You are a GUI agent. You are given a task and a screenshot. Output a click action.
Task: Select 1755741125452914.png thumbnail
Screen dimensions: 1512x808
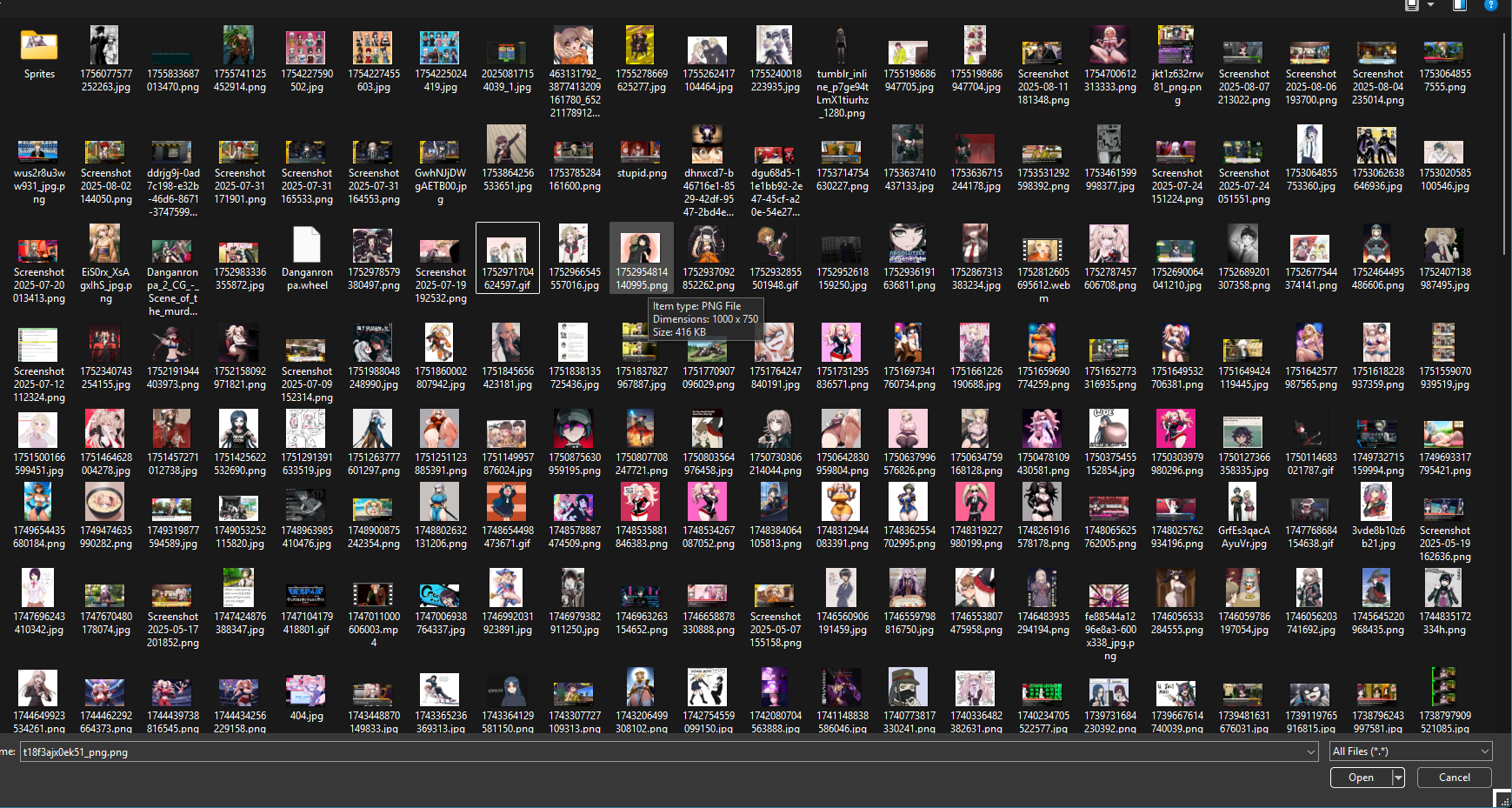pyautogui.click(x=240, y=45)
